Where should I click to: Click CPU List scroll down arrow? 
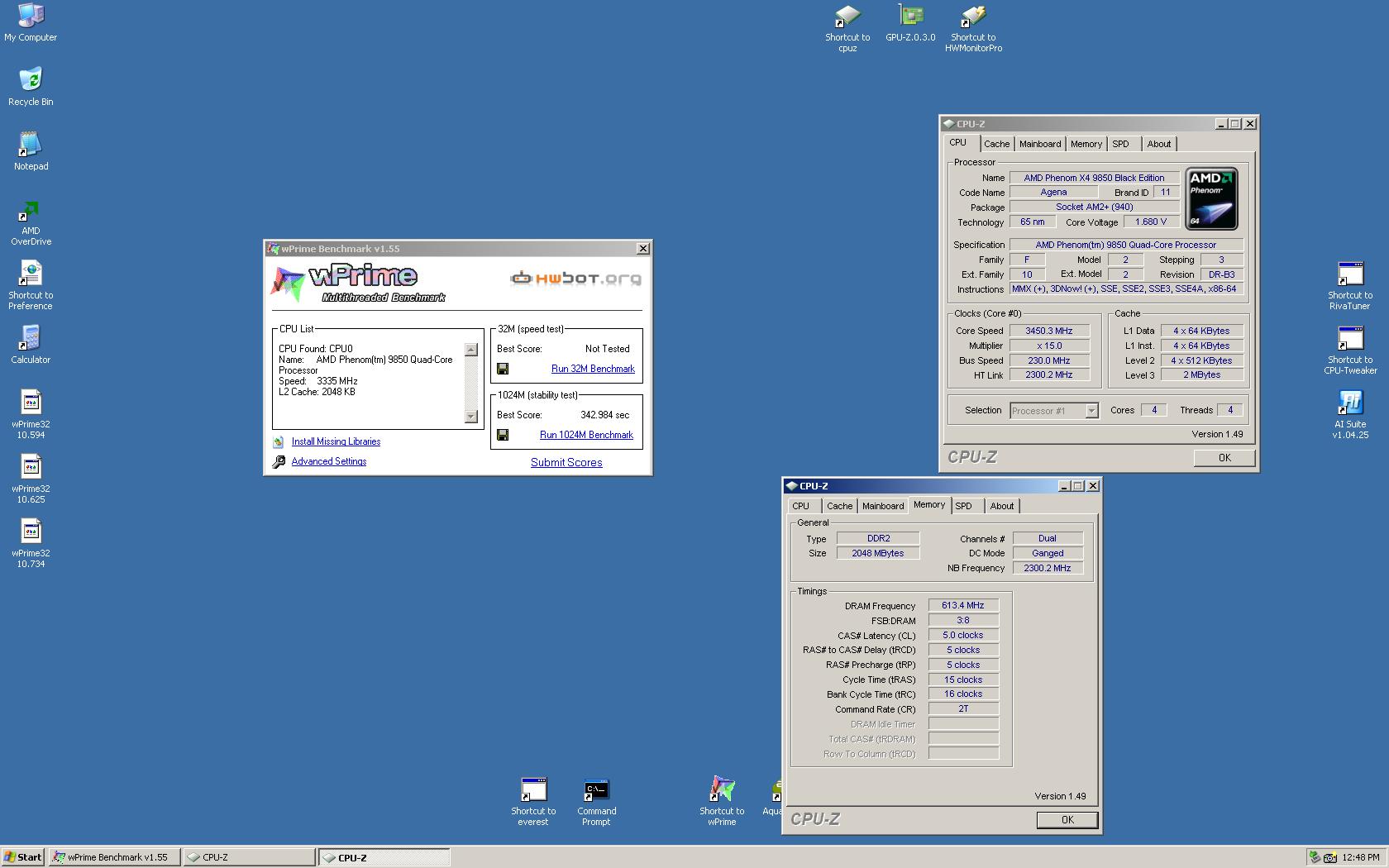(471, 416)
